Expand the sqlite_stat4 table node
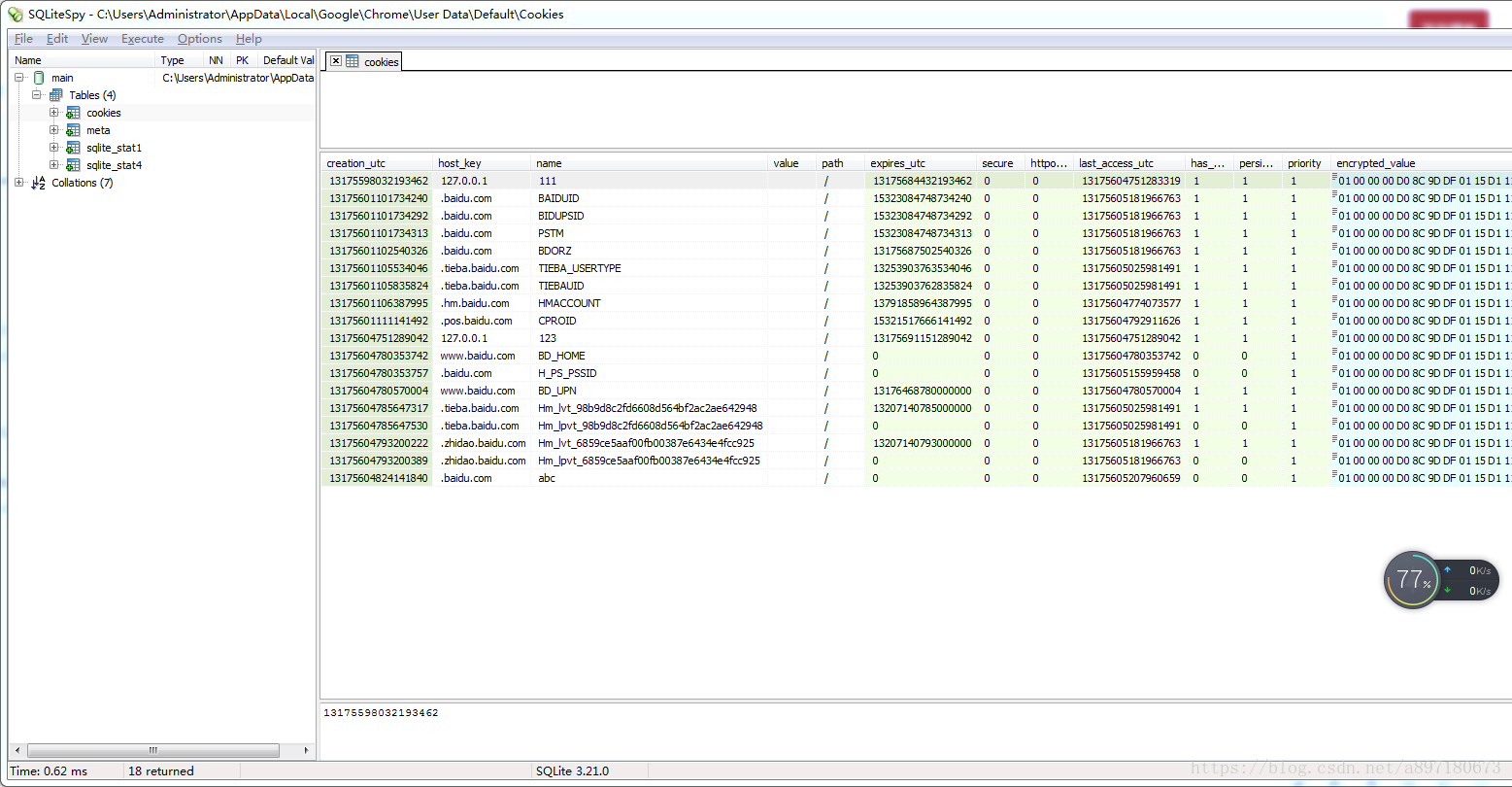The image size is (1512, 787). (55, 165)
